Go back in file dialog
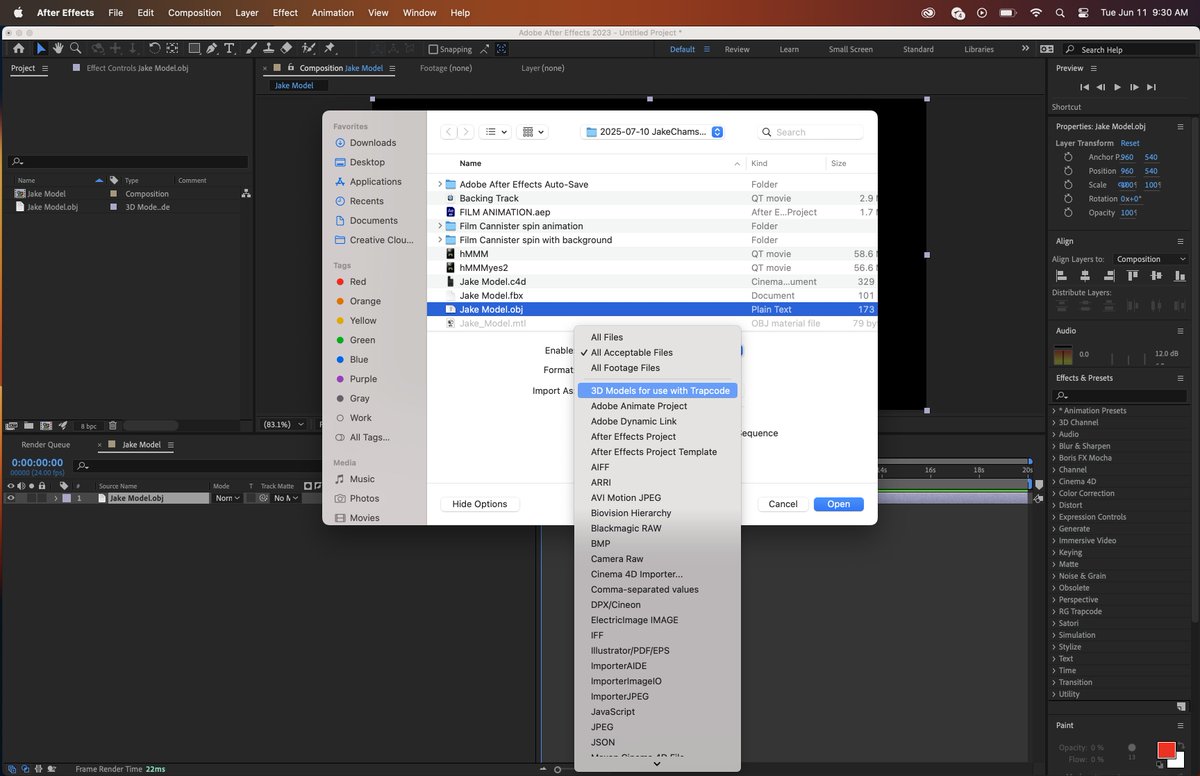 tap(449, 132)
